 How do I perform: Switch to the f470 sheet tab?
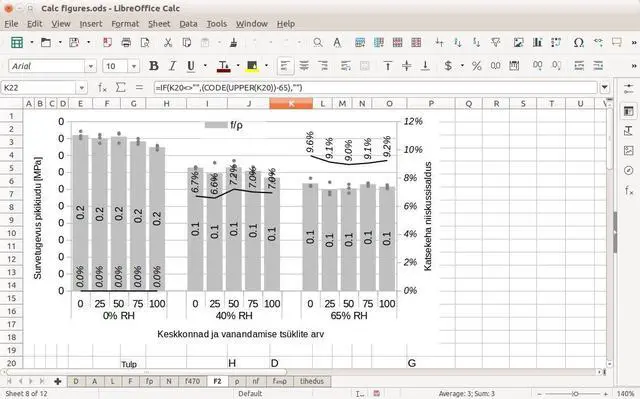pos(193,381)
